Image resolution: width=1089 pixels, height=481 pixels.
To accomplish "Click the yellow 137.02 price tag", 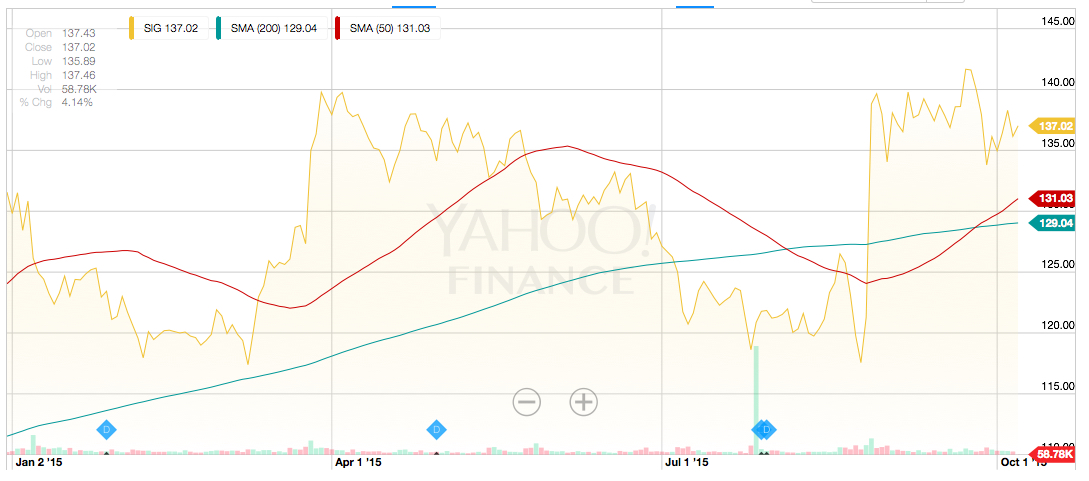I will pos(1053,126).
